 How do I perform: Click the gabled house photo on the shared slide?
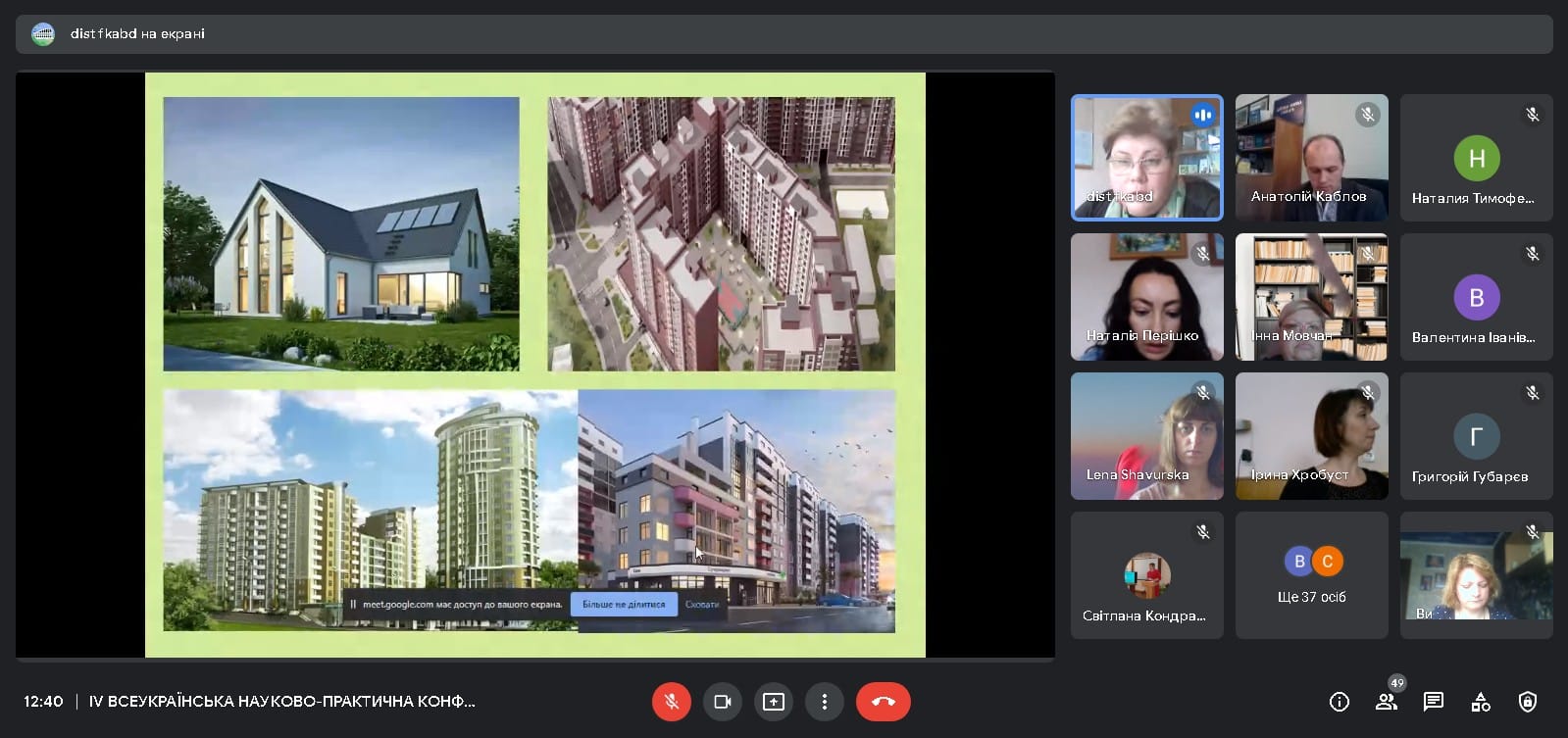[x=341, y=233]
